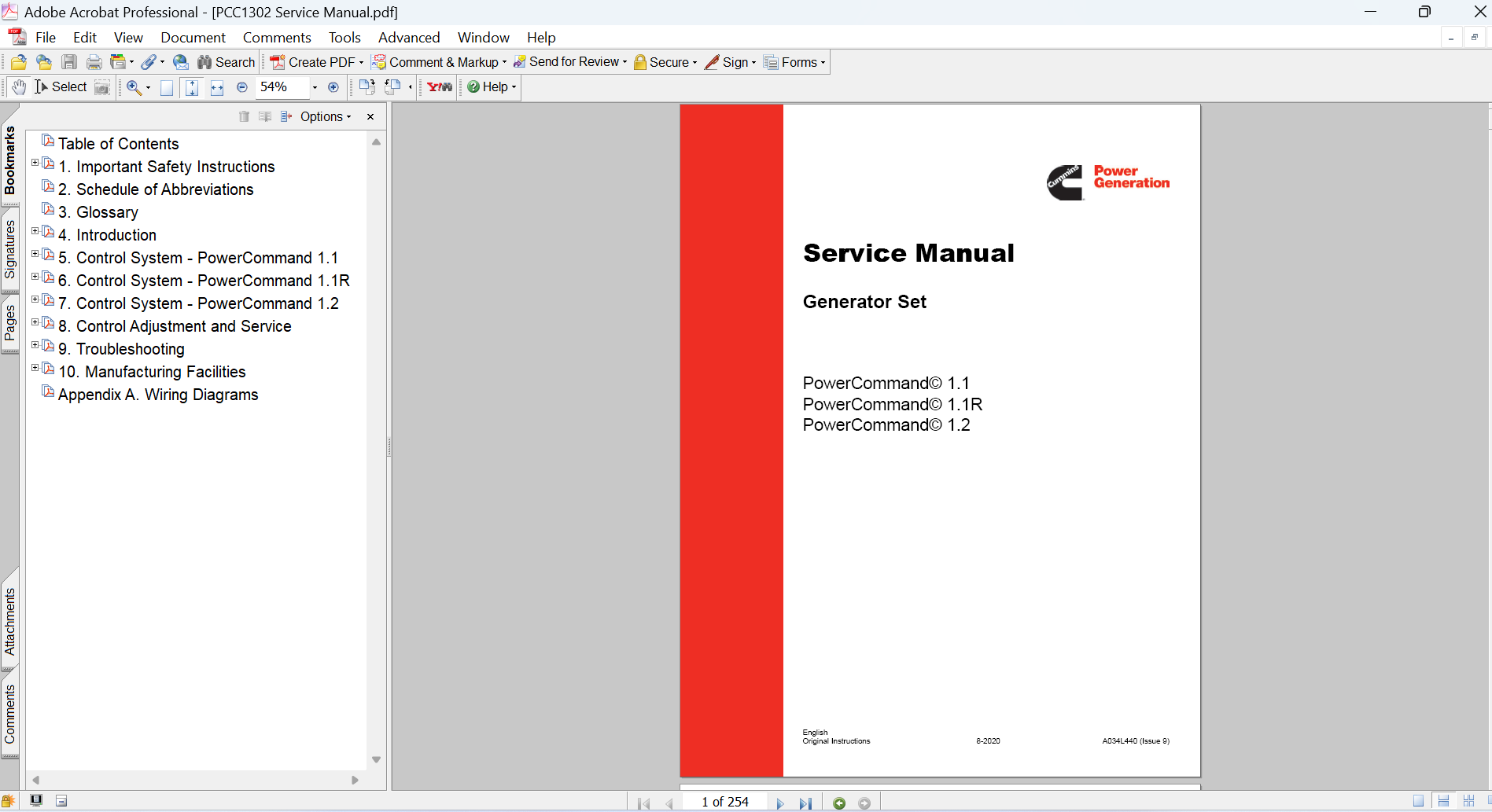Close the Bookmarks panel
This screenshot has width=1492, height=812.
[x=370, y=116]
